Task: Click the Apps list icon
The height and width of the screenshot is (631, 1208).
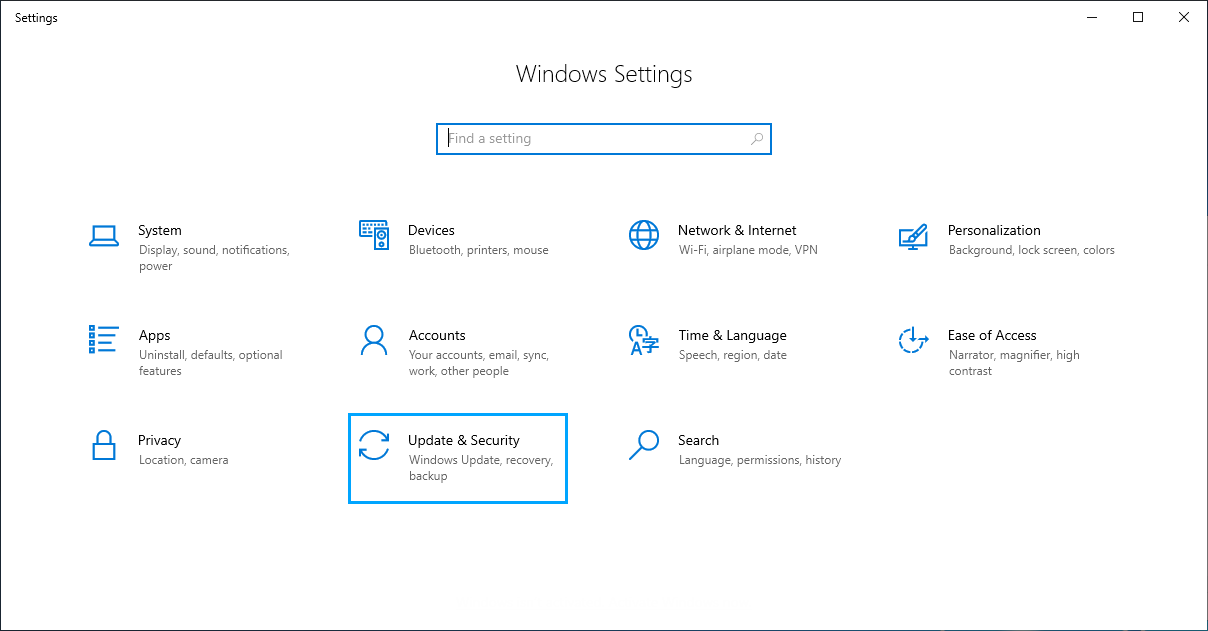Action: (x=104, y=340)
